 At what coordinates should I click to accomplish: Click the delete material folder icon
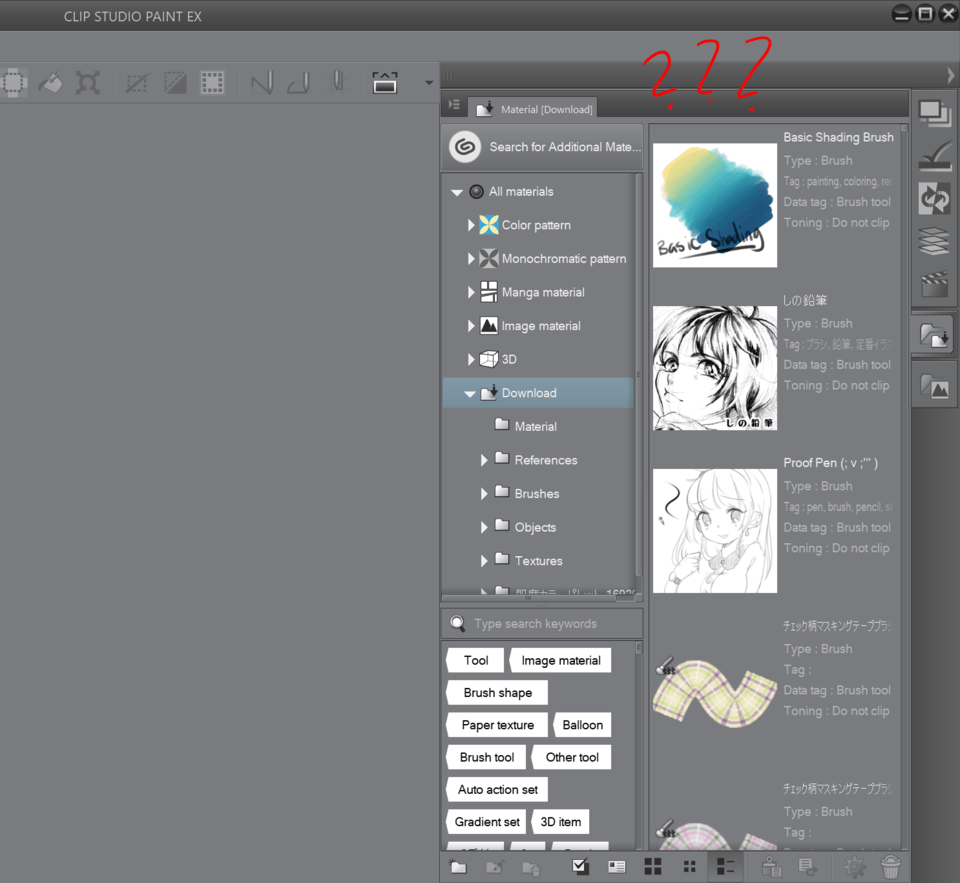[531, 866]
